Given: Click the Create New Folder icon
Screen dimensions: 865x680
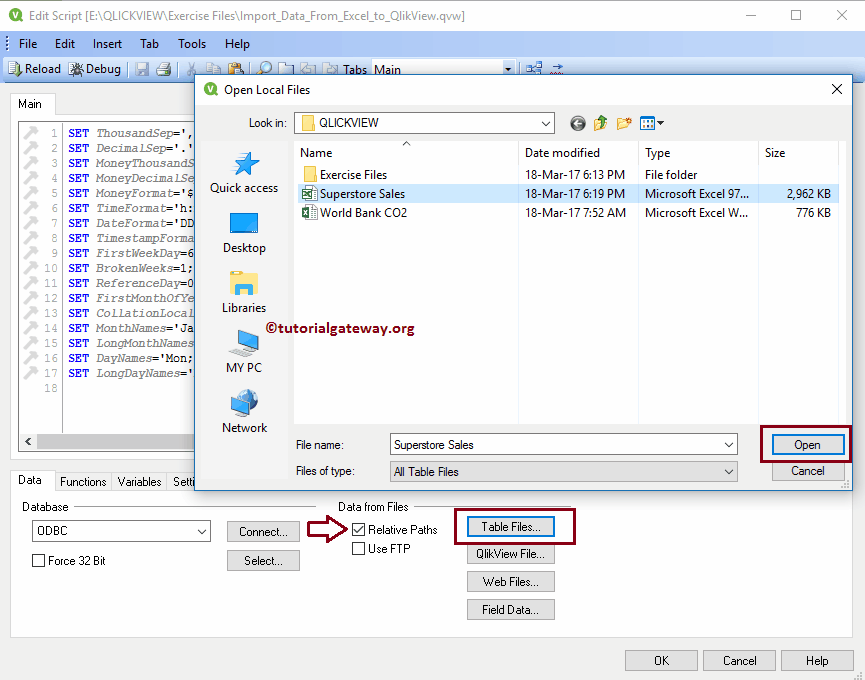Looking at the screenshot, I should tap(623, 123).
